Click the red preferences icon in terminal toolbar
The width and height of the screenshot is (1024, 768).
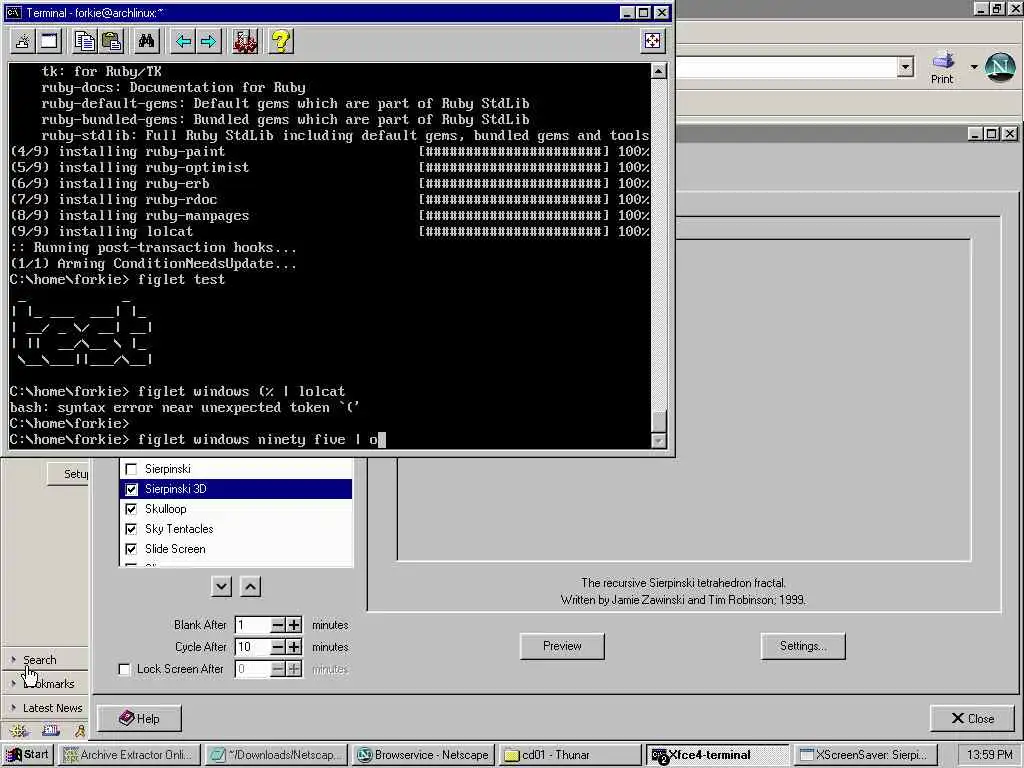(246, 42)
